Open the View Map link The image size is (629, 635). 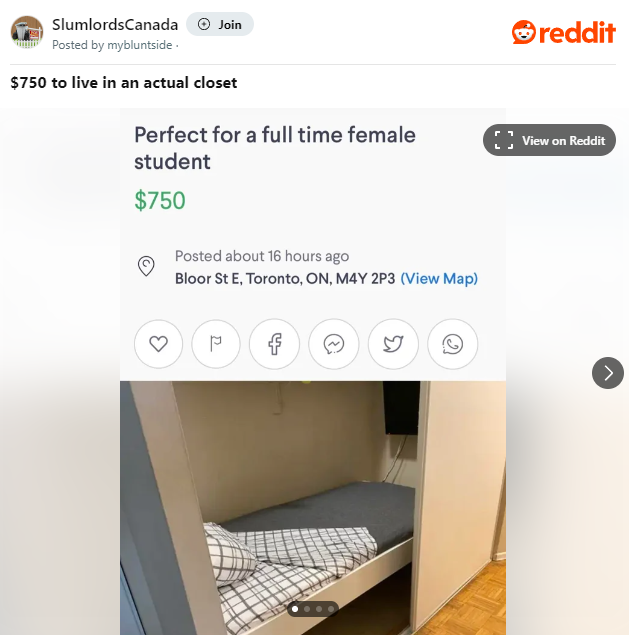(x=439, y=279)
